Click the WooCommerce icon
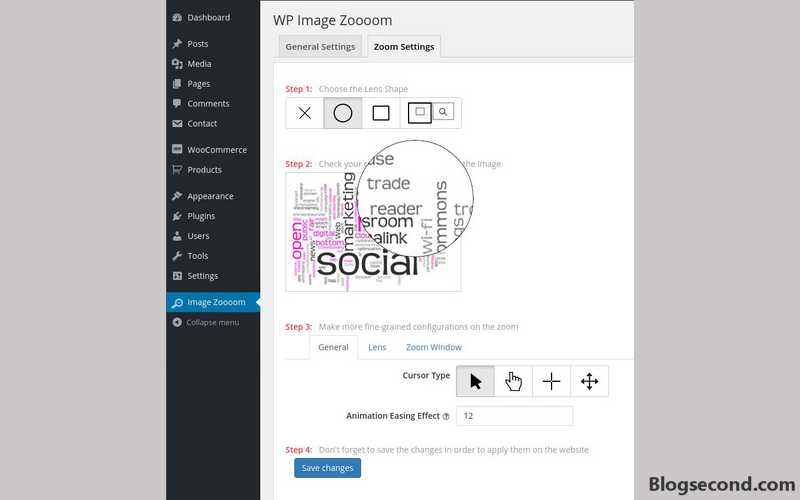 click(177, 149)
